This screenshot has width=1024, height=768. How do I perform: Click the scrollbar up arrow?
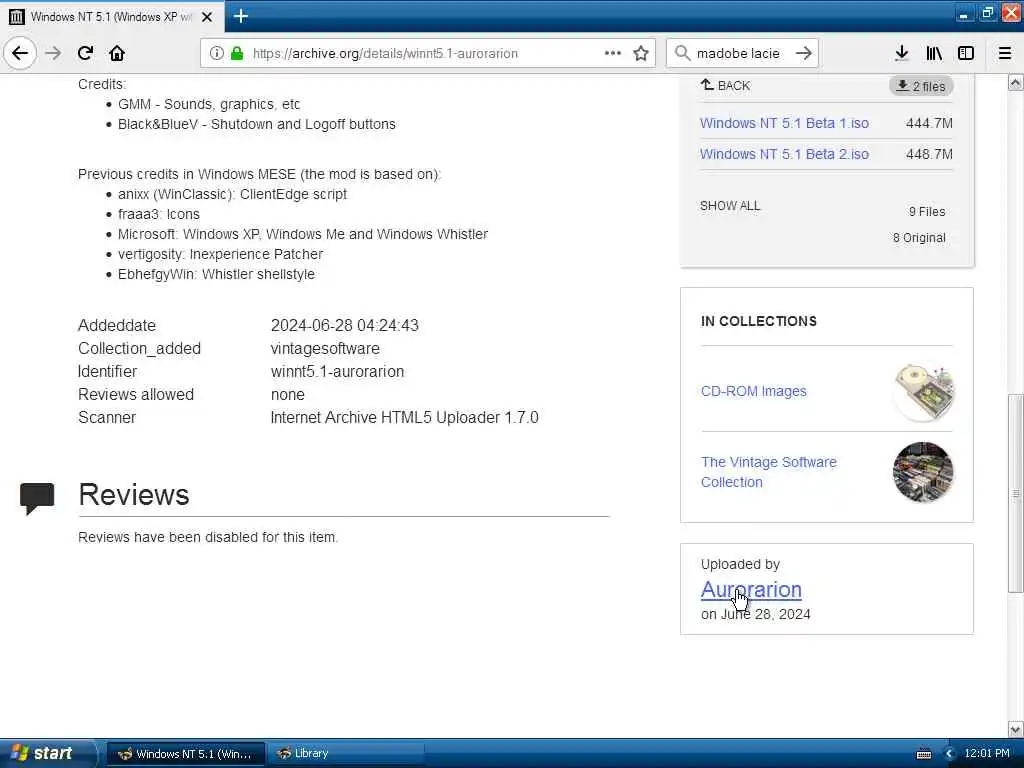1015,82
